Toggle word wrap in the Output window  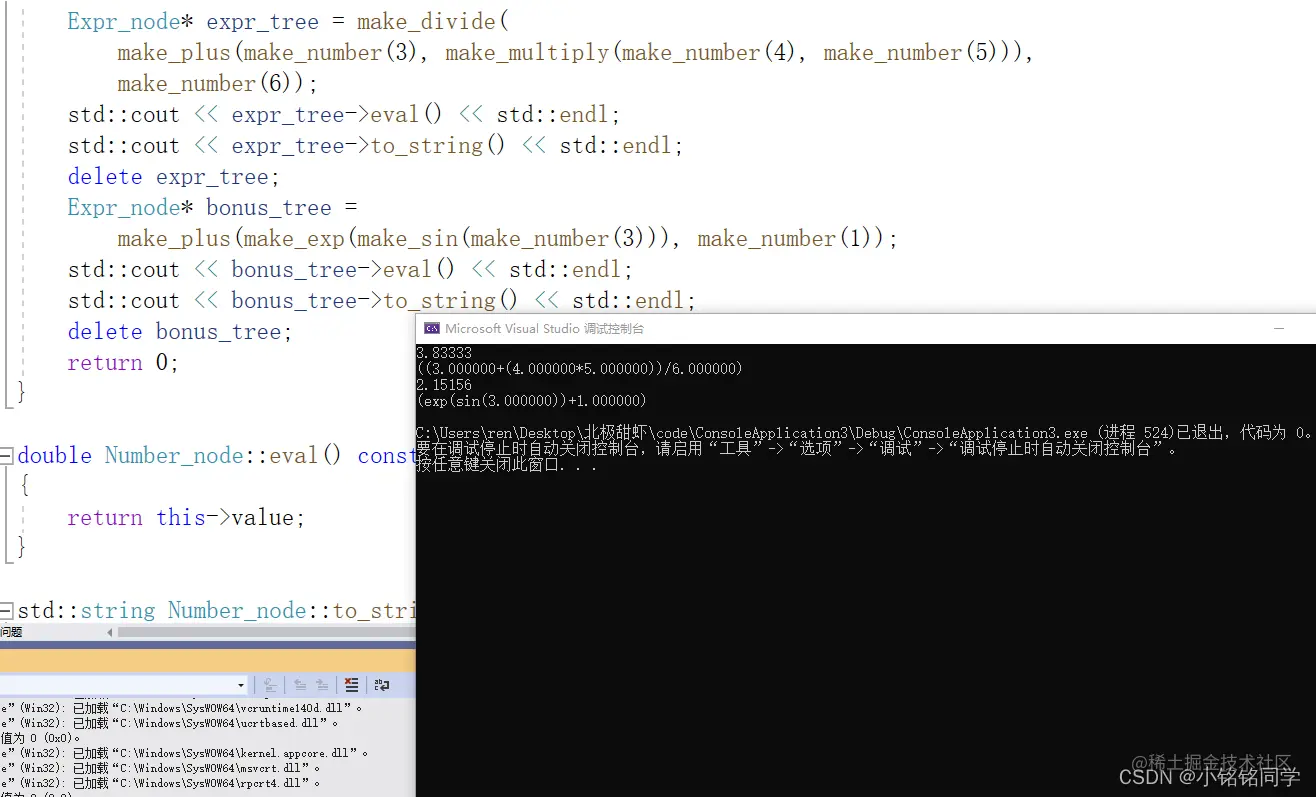tap(381, 685)
